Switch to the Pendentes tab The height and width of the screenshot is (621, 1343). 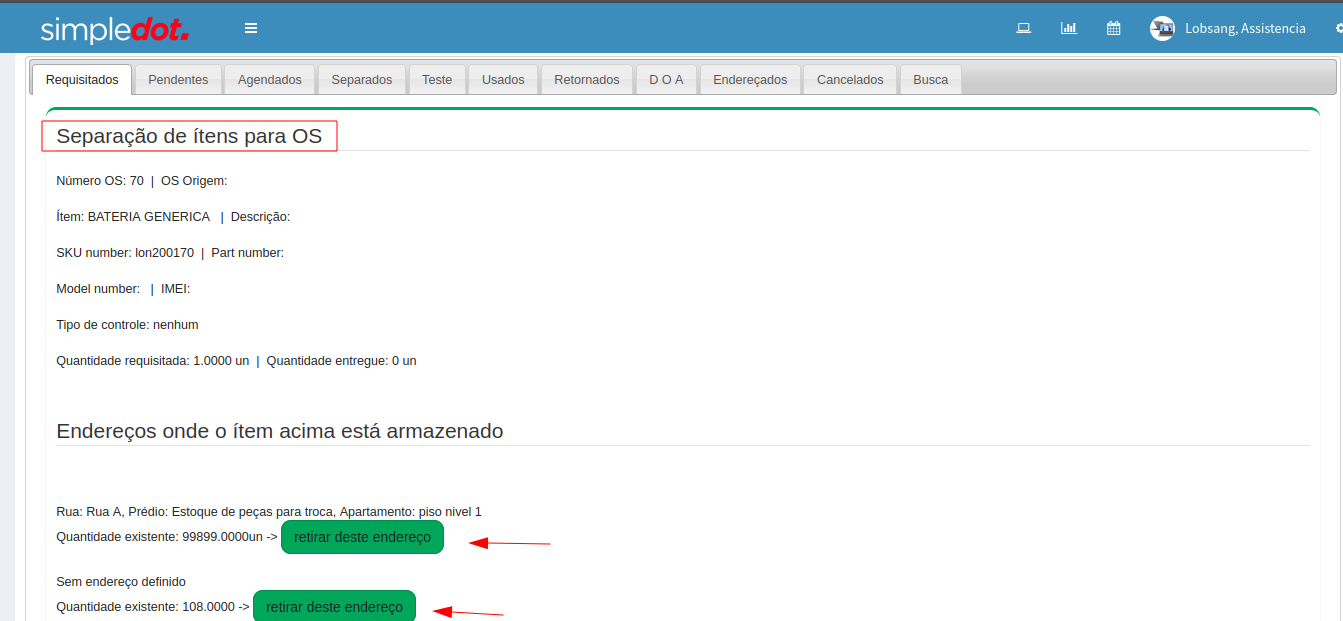coord(178,80)
